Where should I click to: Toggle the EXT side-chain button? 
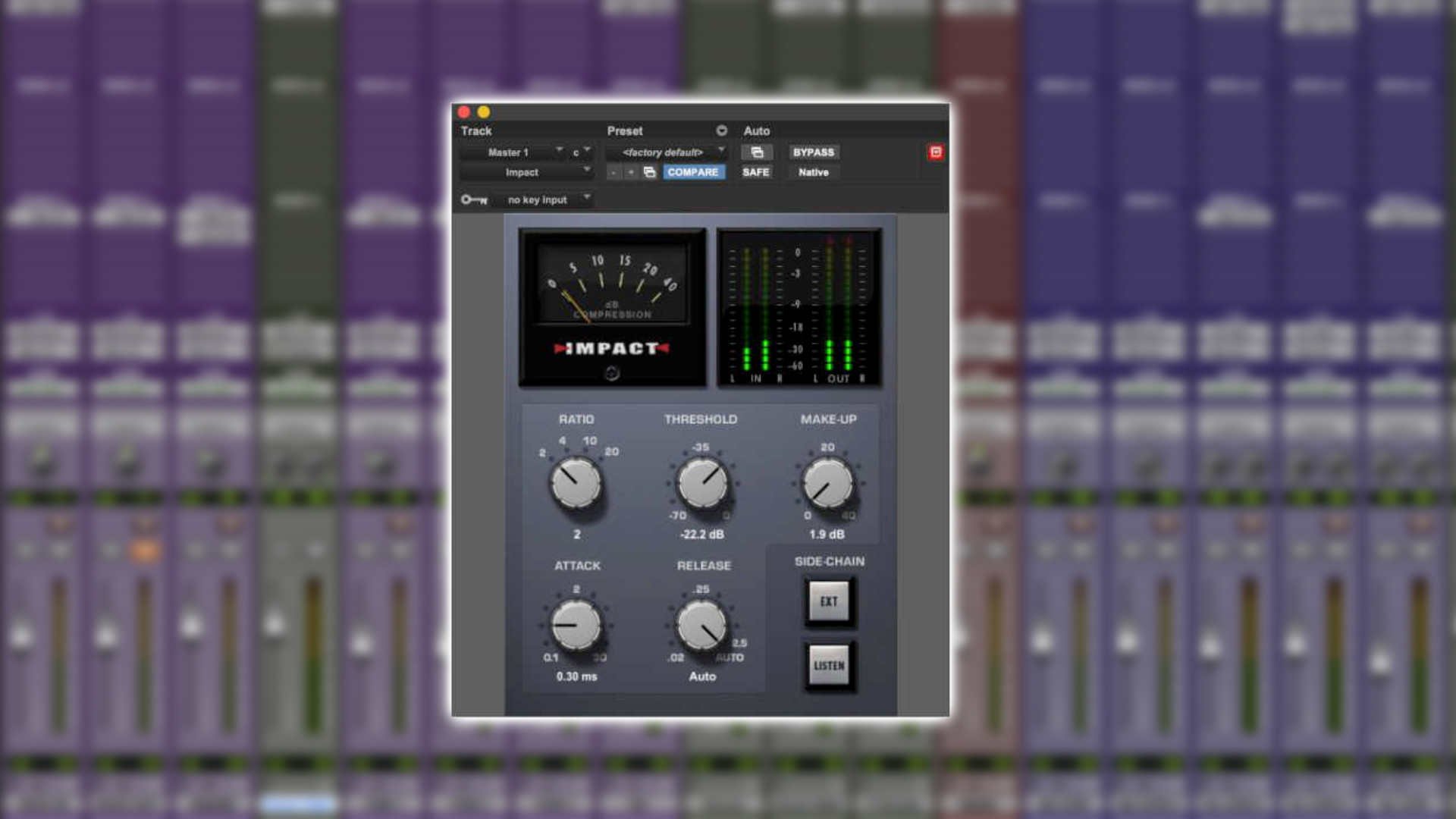828,601
